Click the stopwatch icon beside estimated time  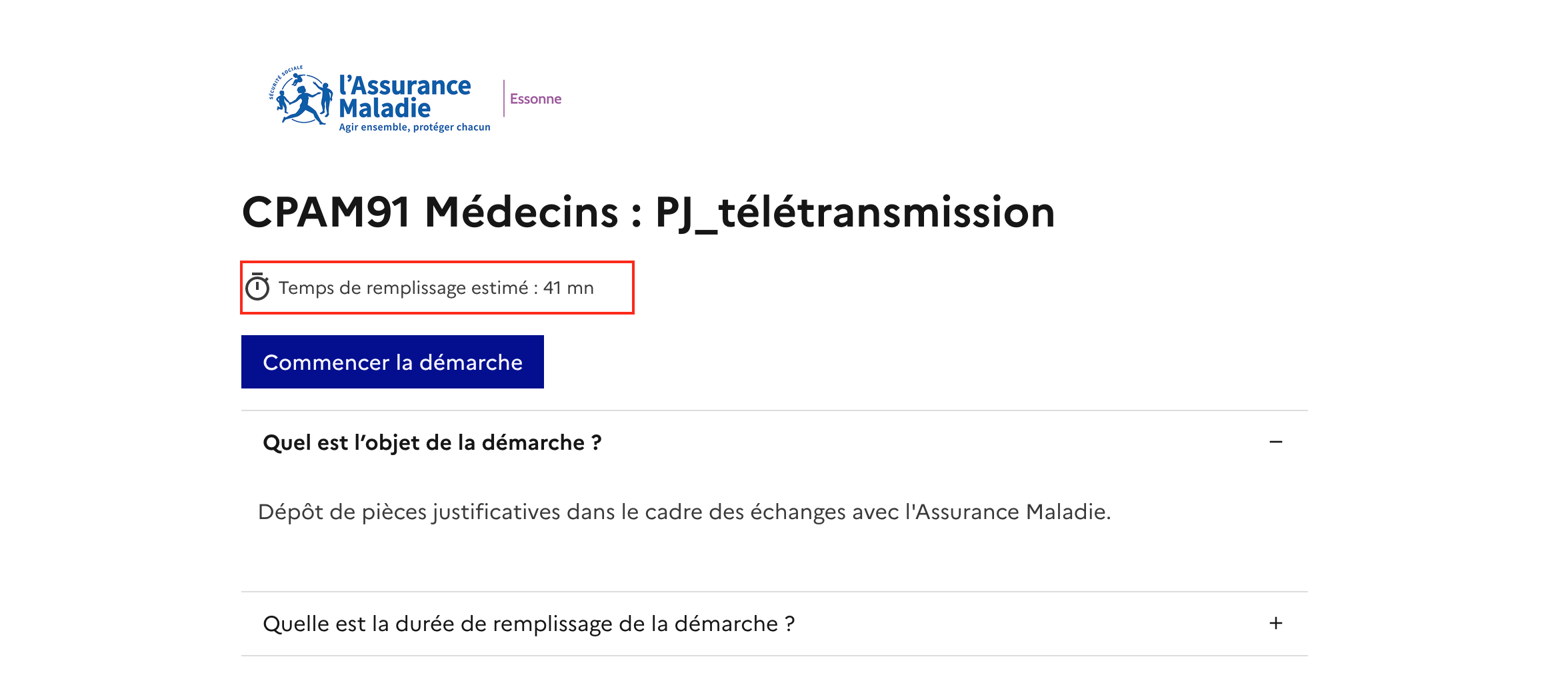pos(257,287)
